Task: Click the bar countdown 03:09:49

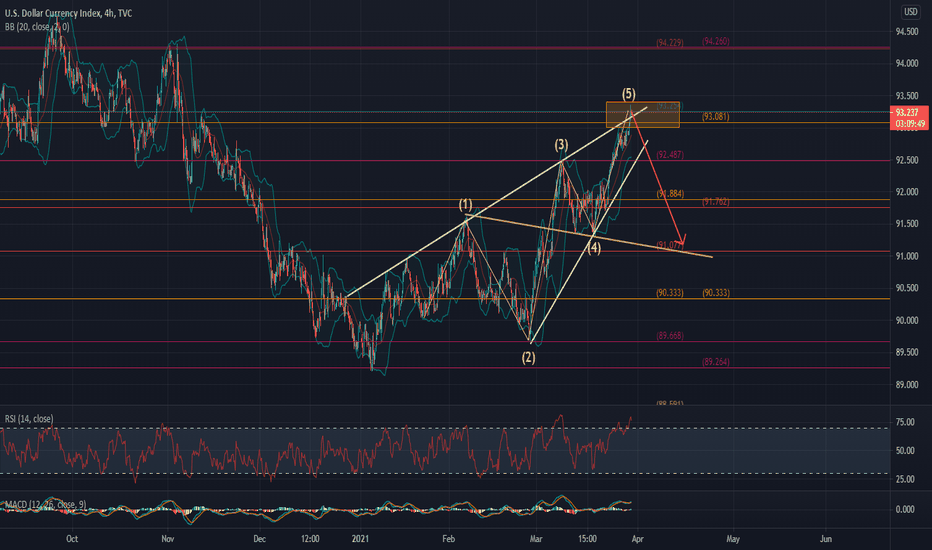Action: point(909,124)
